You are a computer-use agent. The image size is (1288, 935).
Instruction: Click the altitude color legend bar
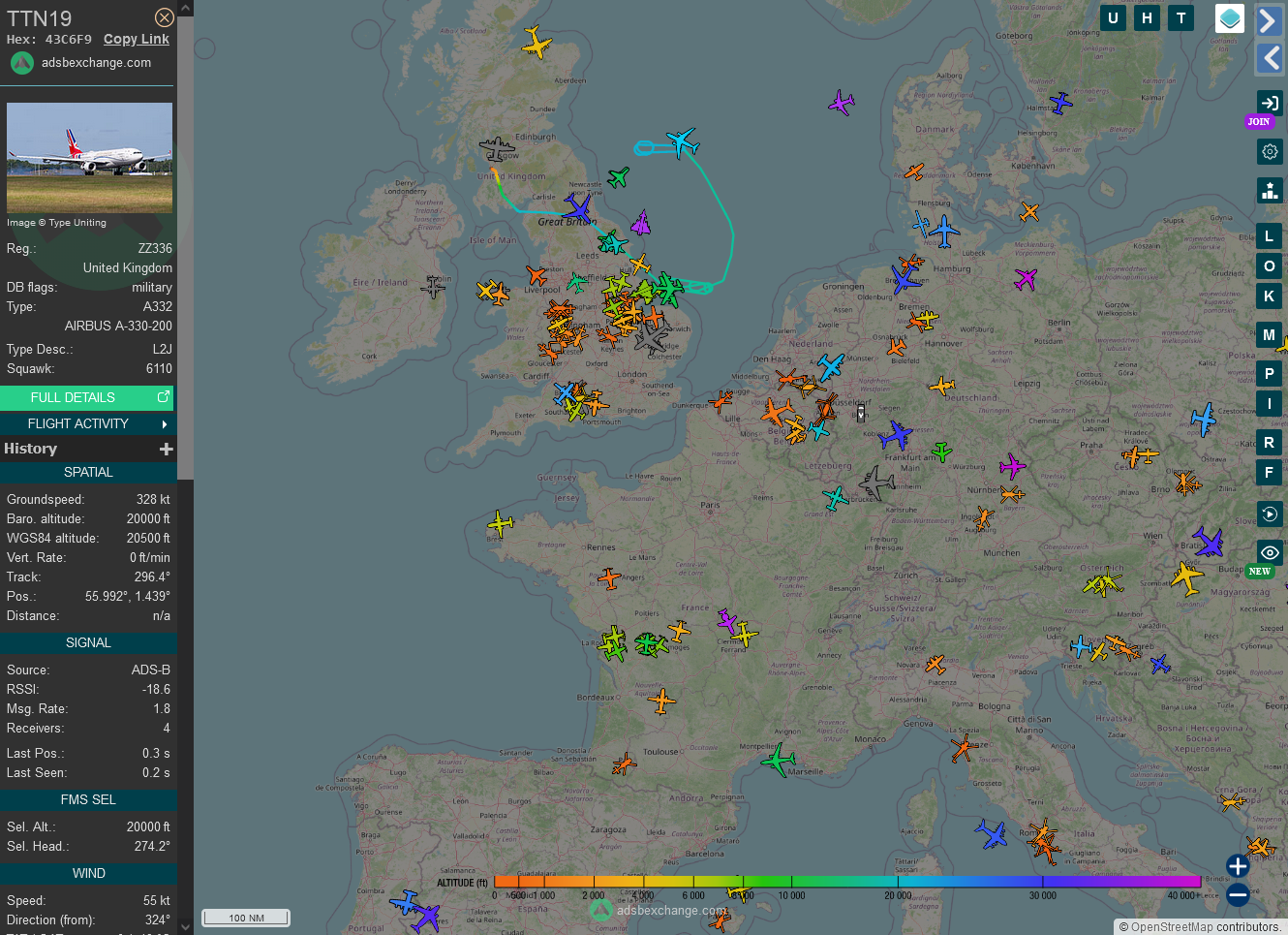(847, 882)
